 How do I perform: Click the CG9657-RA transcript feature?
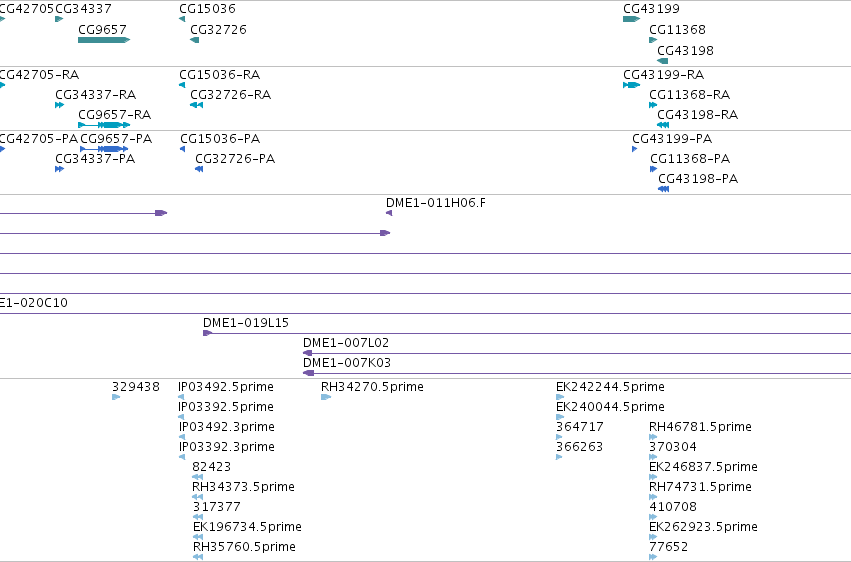(x=104, y=125)
